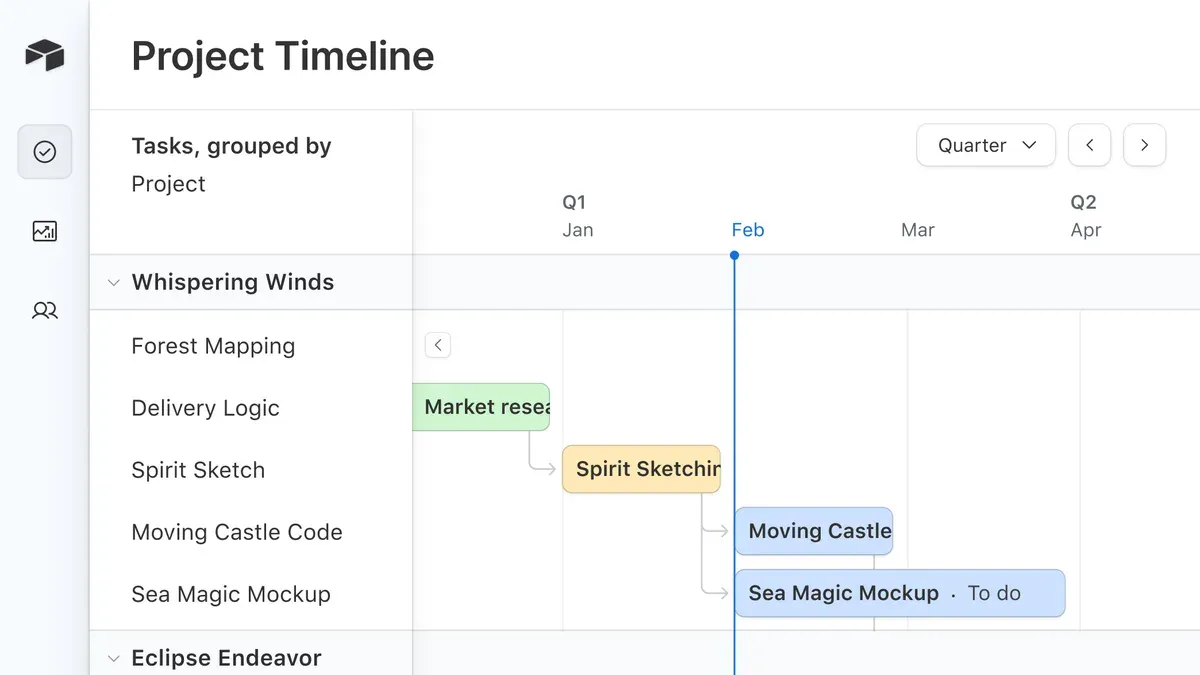This screenshot has height=675, width=1200.
Task: Select the Moving Castle Code task row
Action: pyautogui.click(x=251, y=532)
